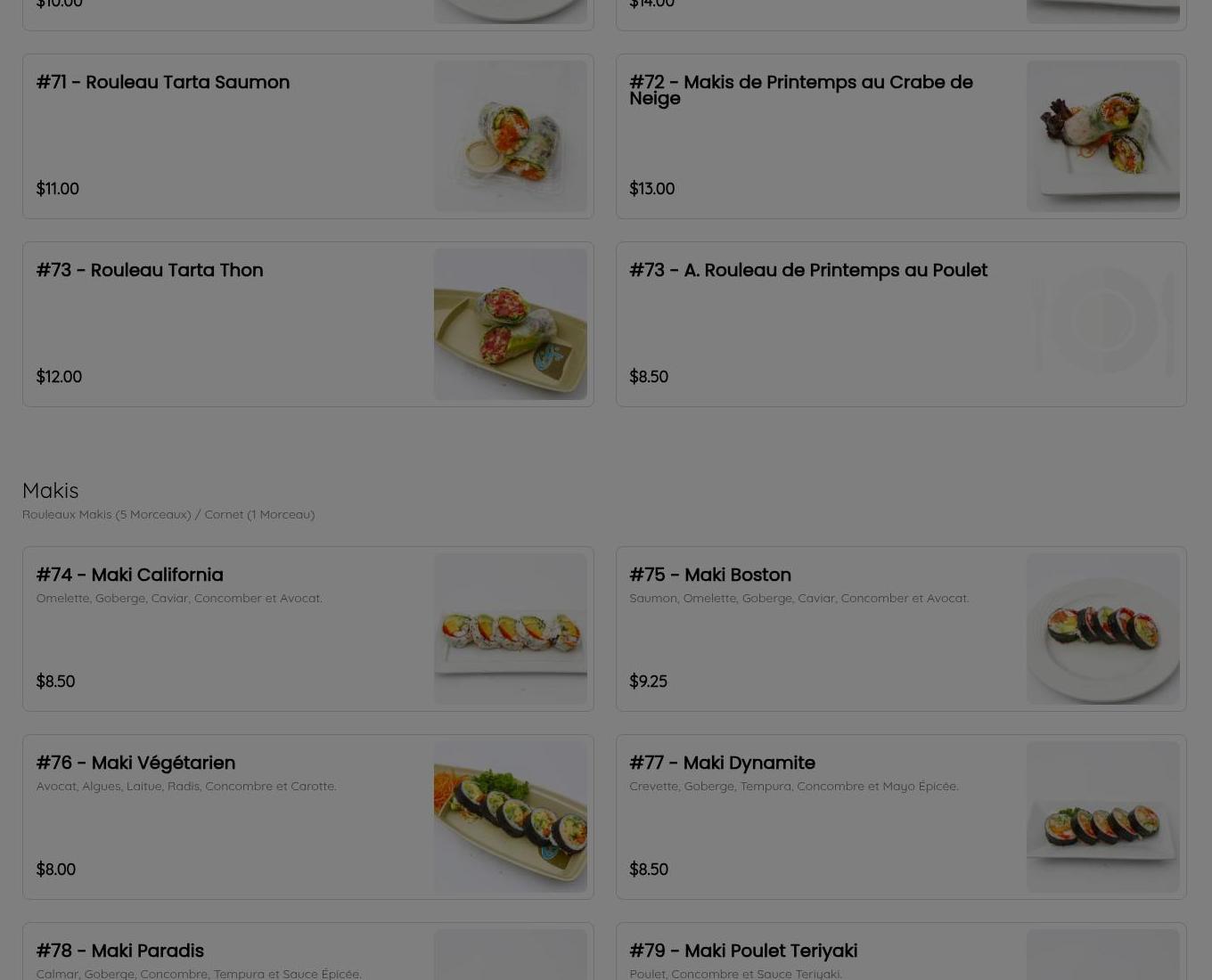The width and height of the screenshot is (1212, 980).
Task: Click the Maki California photo
Action: click(510, 629)
